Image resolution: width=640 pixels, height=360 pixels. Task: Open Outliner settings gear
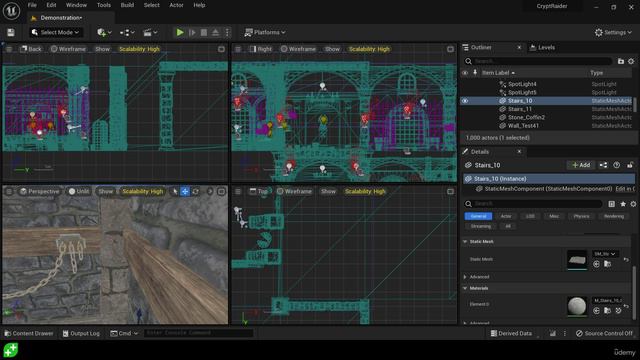pyautogui.click(x=631, y=61)
